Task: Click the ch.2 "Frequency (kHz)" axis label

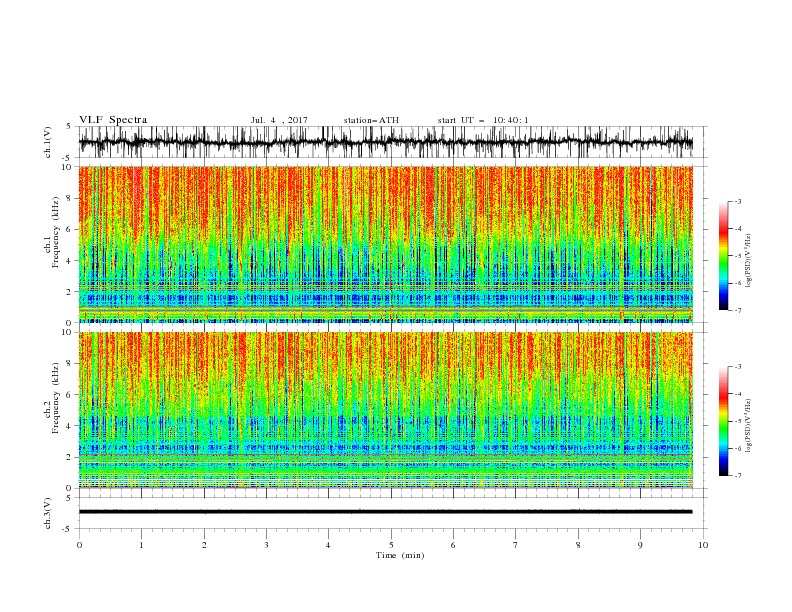Action: [x=55, y=398]
